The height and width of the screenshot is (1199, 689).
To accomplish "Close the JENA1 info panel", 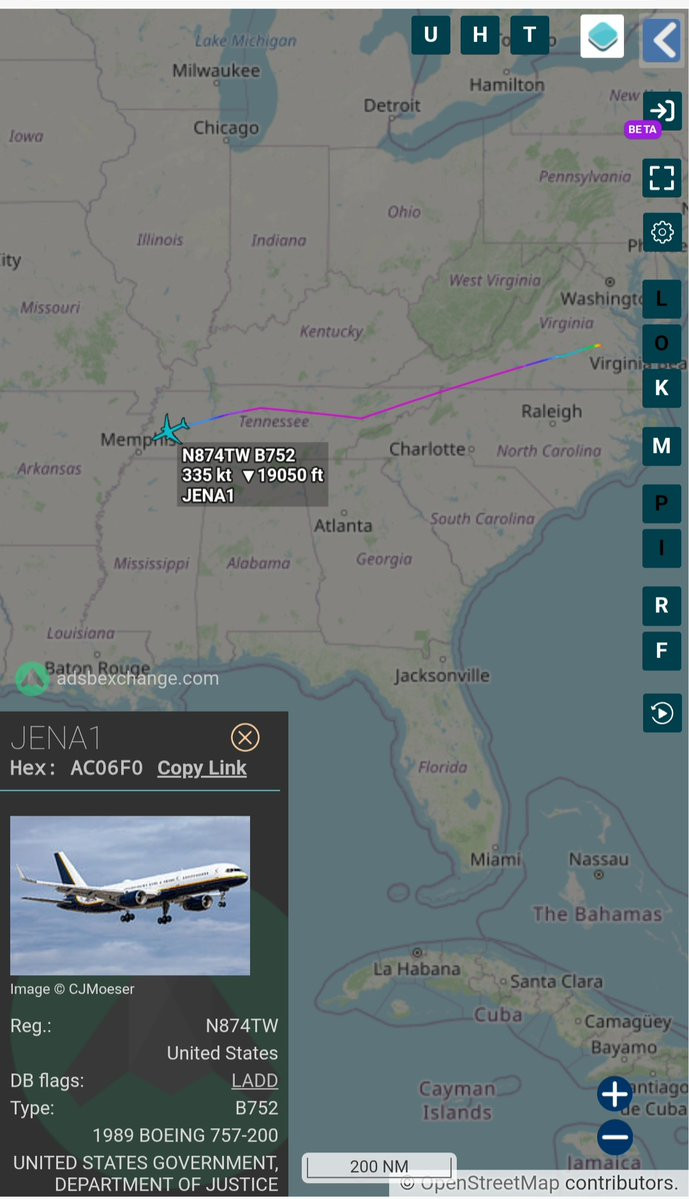I will (245, 738).
